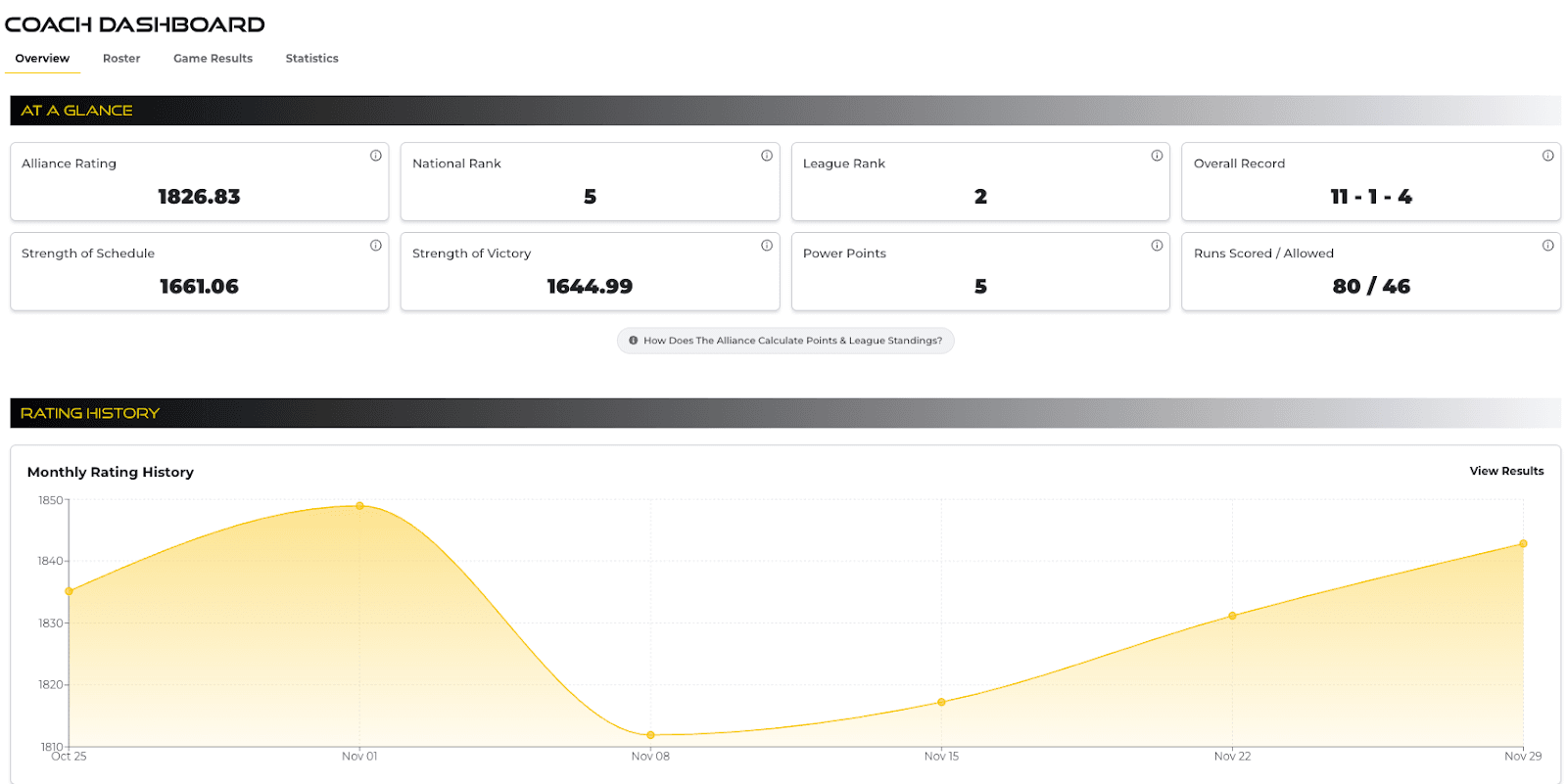Open info icon on Strength of Victory card

pyautogui.click(x=767, y=246)
